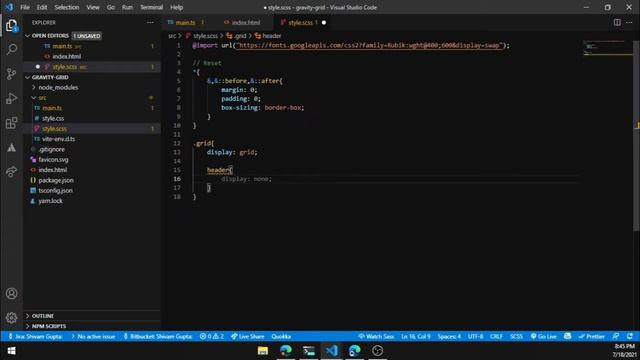The image size is (640, 360).
Task: Open the Run menu
Action: 127,7
